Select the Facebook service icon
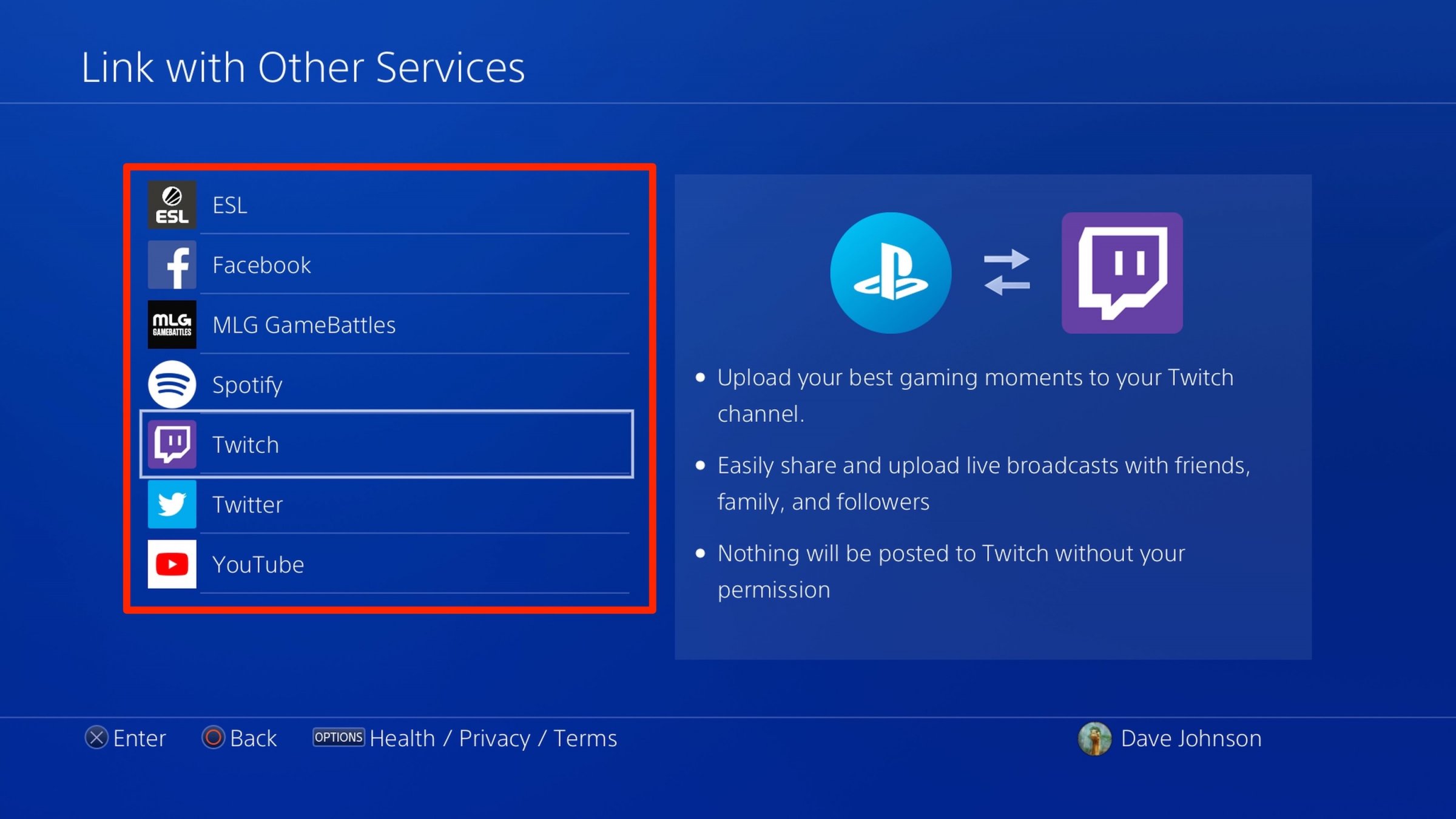 coord(172,264)
